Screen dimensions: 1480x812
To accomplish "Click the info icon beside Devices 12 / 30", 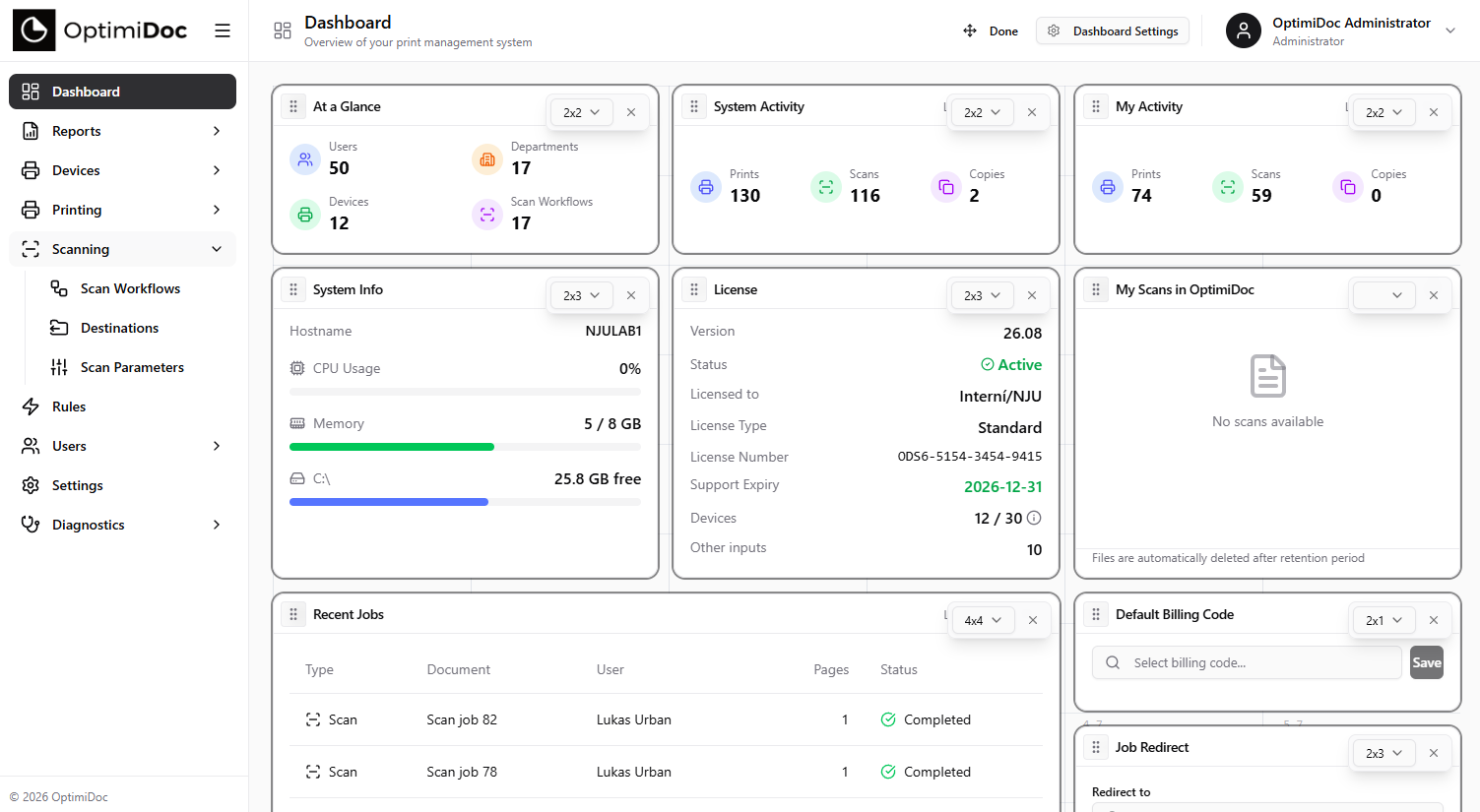I will tap(1034, 518).
